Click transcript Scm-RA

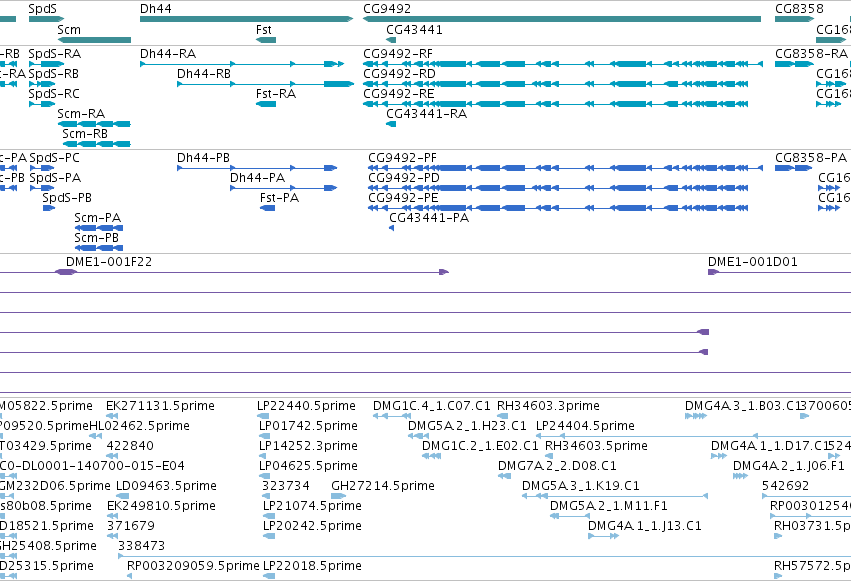point(94,124)
